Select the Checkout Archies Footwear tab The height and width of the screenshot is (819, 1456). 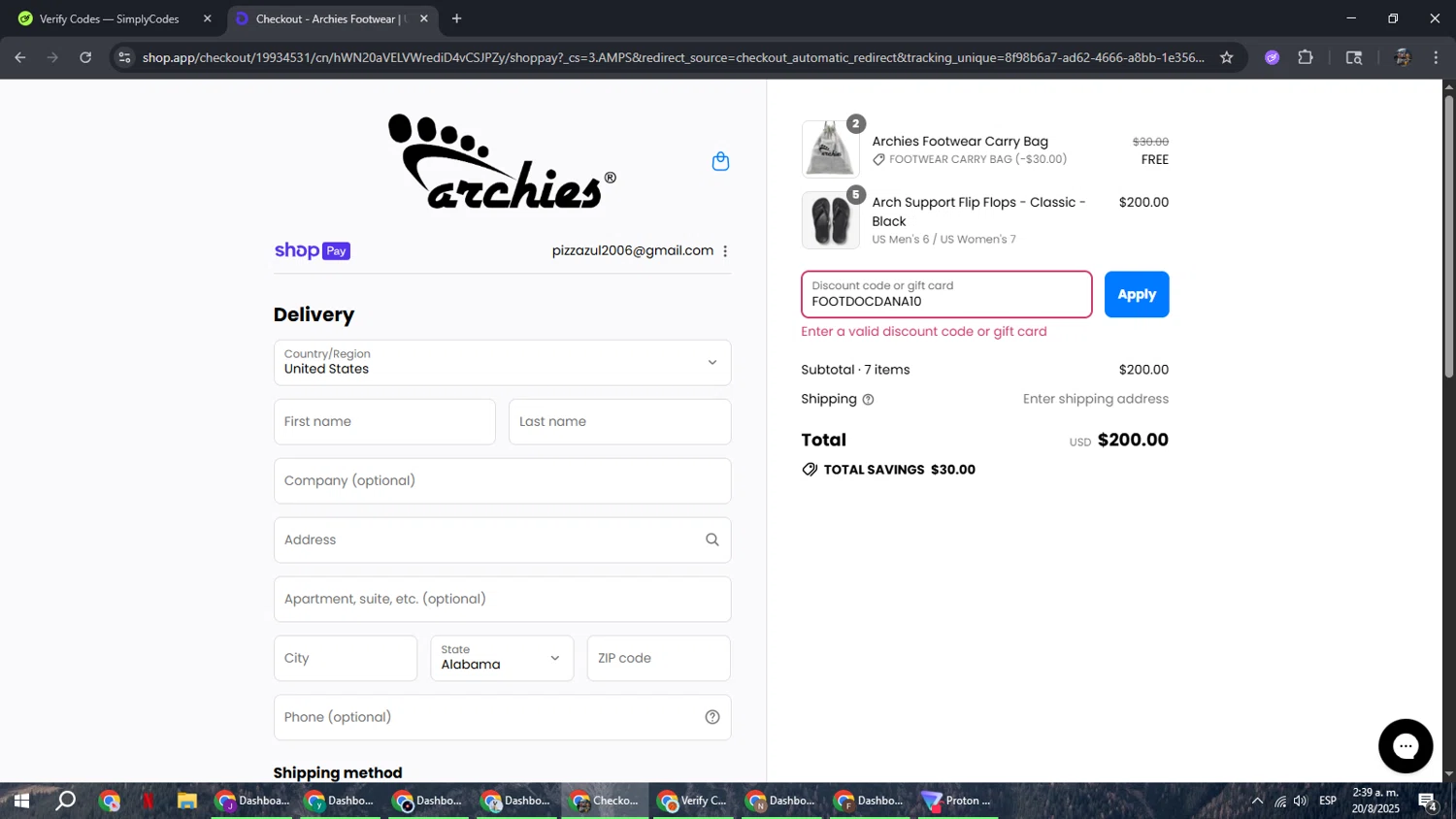tap(332, 18)
